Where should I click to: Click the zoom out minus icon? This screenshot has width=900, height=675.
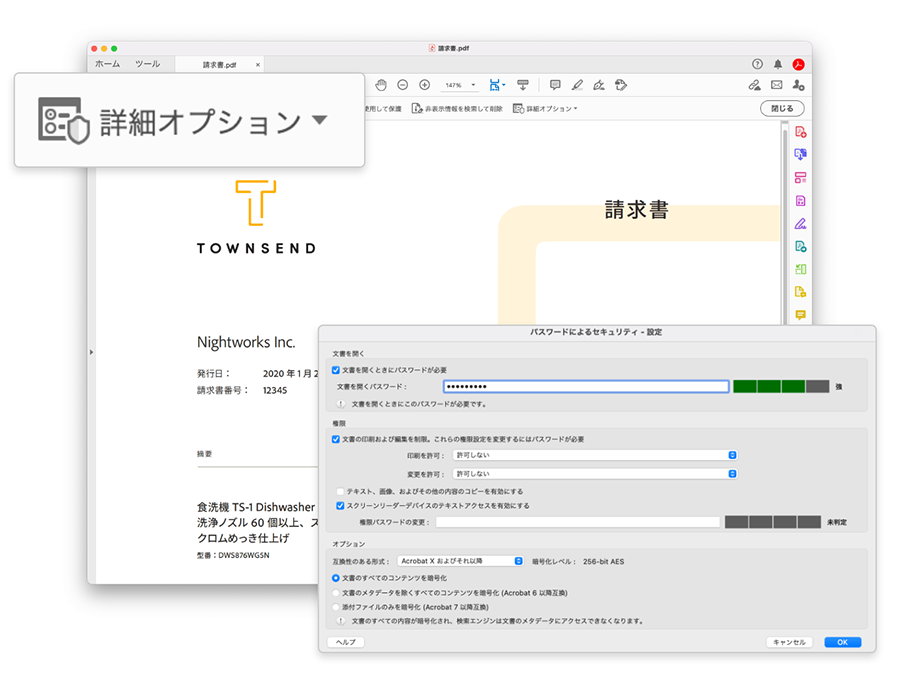pos(402,85)
